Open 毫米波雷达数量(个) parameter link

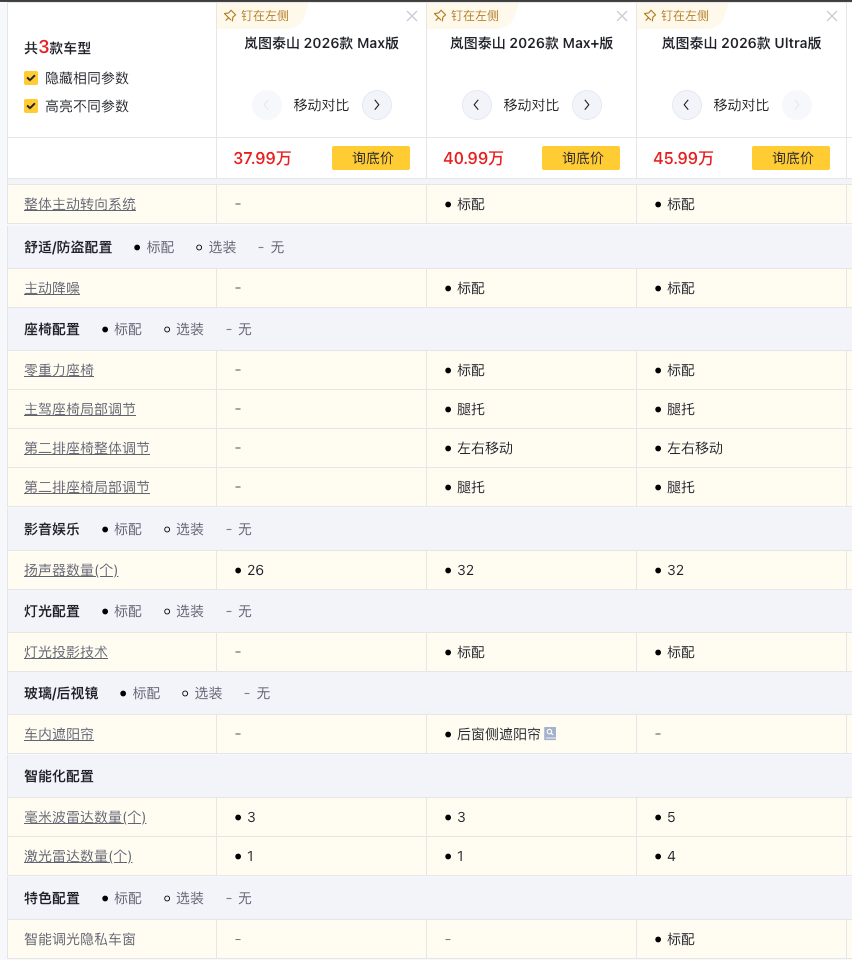(x=85, y=817)
